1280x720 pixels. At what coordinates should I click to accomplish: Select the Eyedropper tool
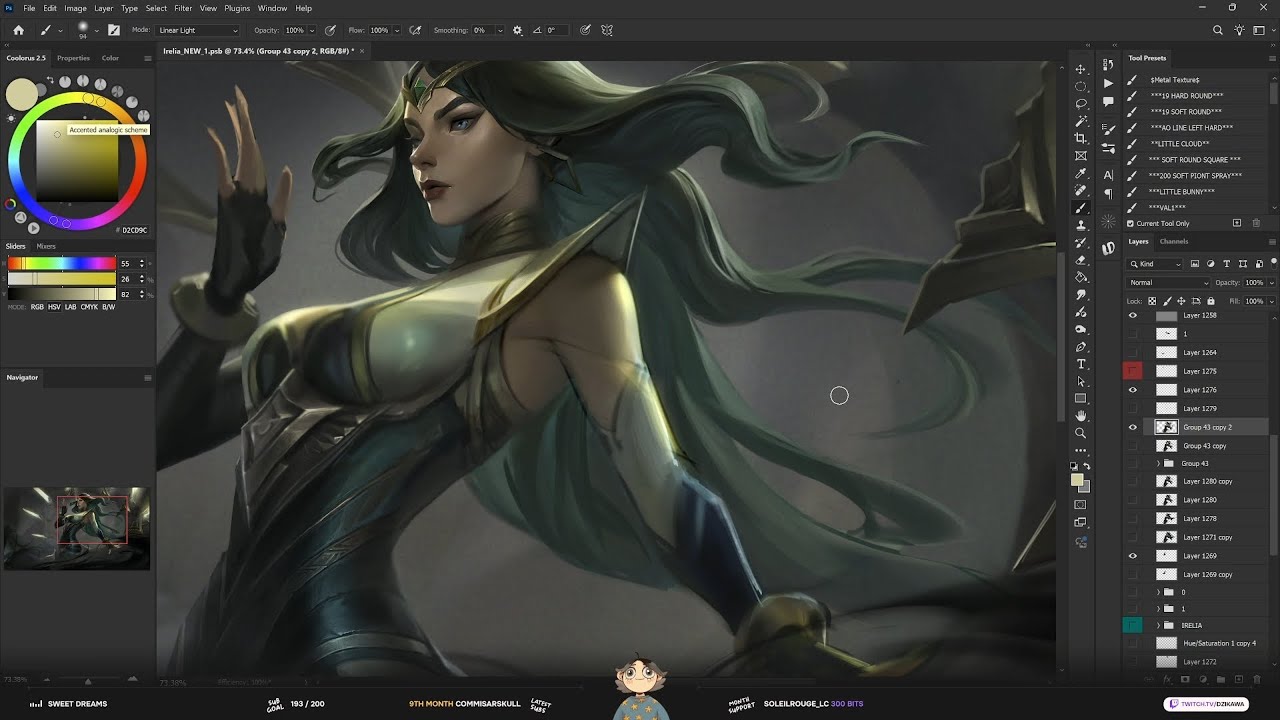[x=1080, y=173]
